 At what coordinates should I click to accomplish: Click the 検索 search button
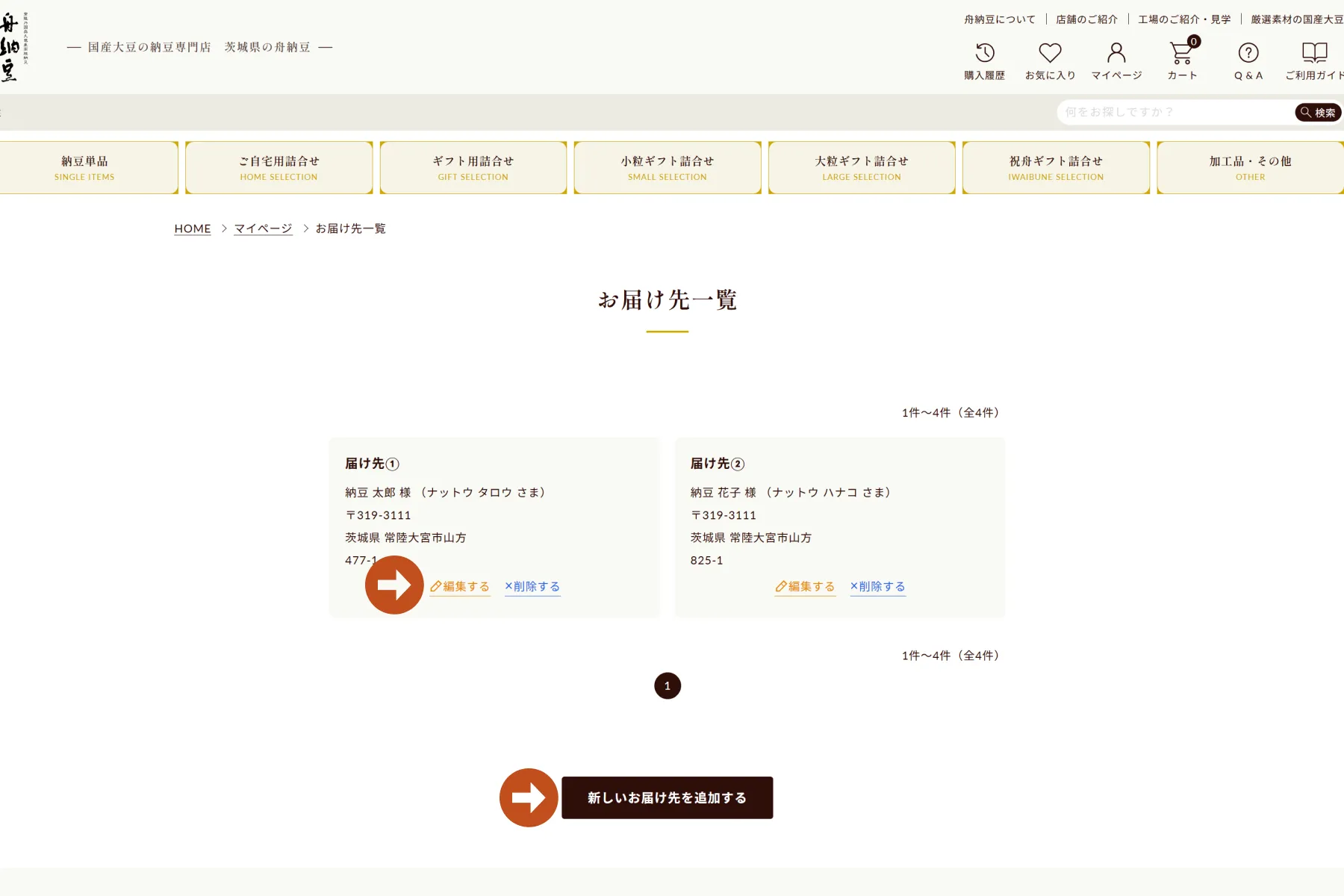tap(1319, 113)
